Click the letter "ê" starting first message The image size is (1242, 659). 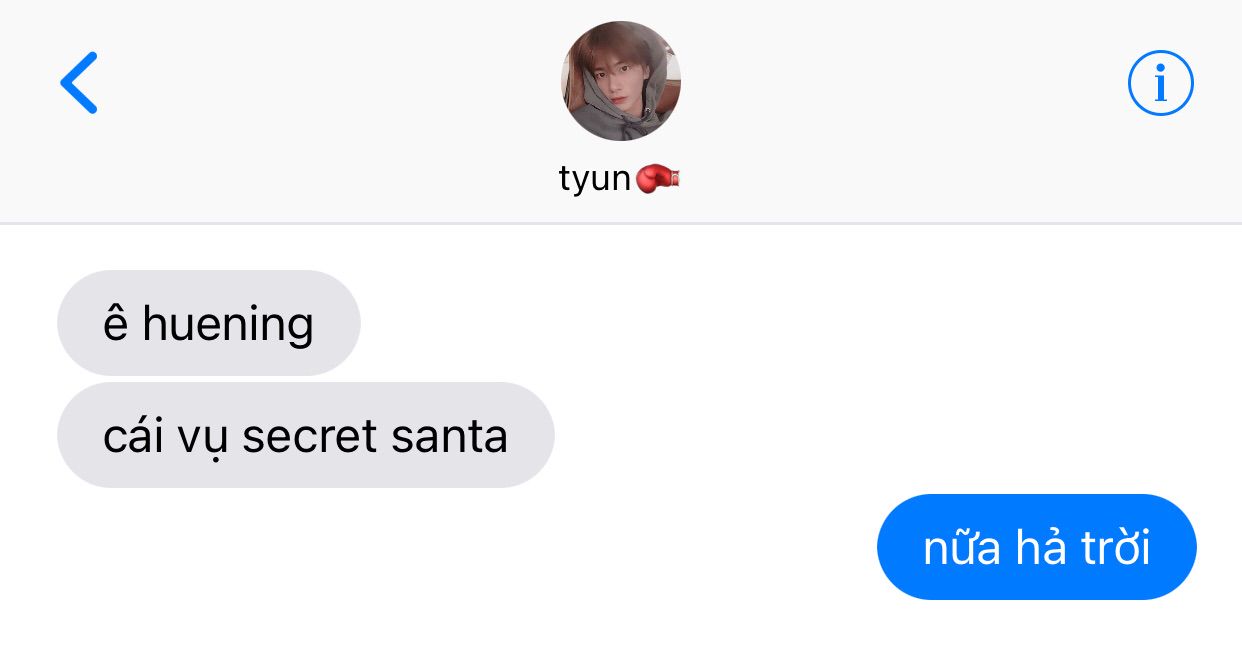pyautogui.click(x=116, y=324)
